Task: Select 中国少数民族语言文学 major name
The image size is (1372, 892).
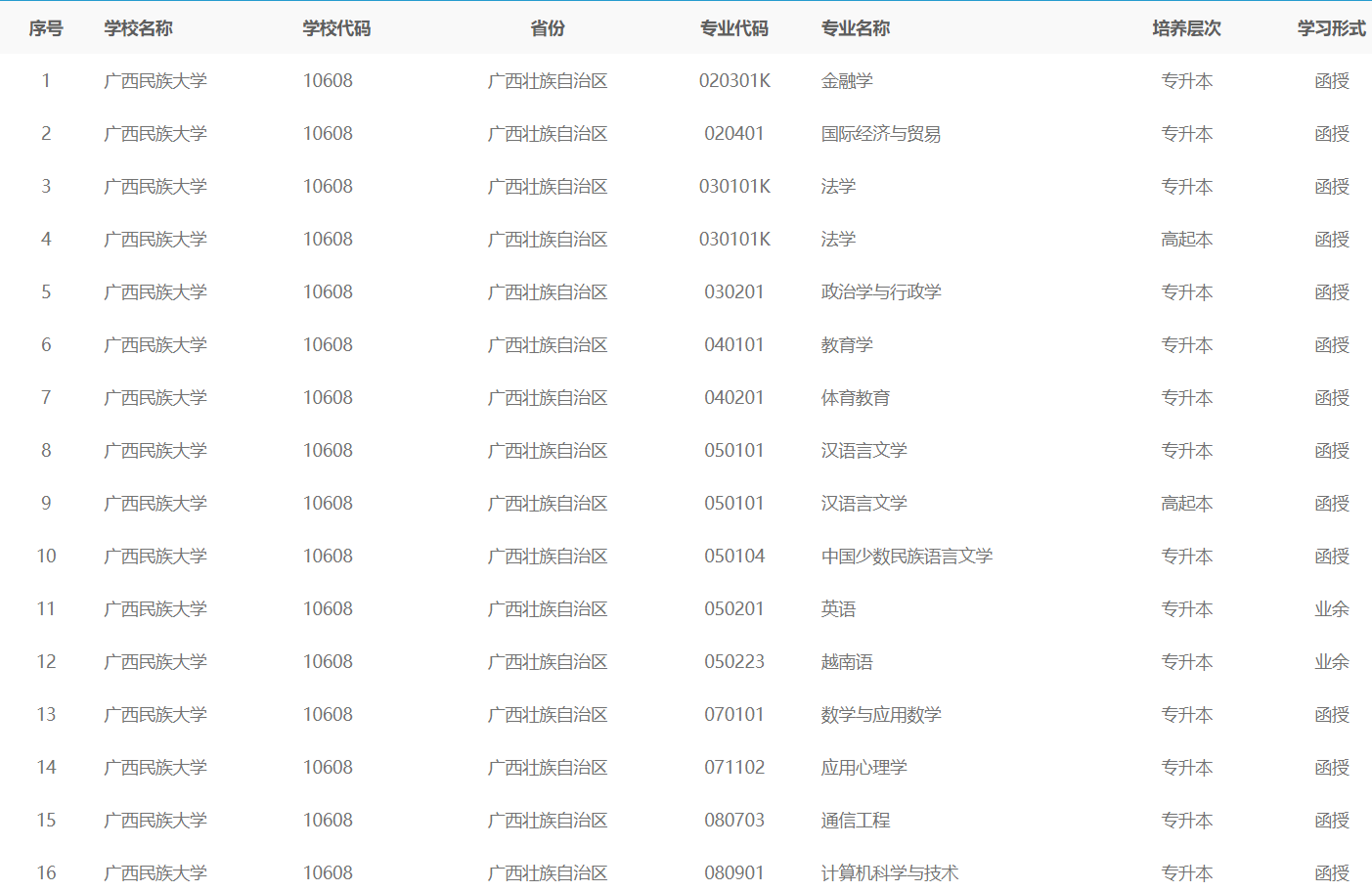Action: point(907,557)
